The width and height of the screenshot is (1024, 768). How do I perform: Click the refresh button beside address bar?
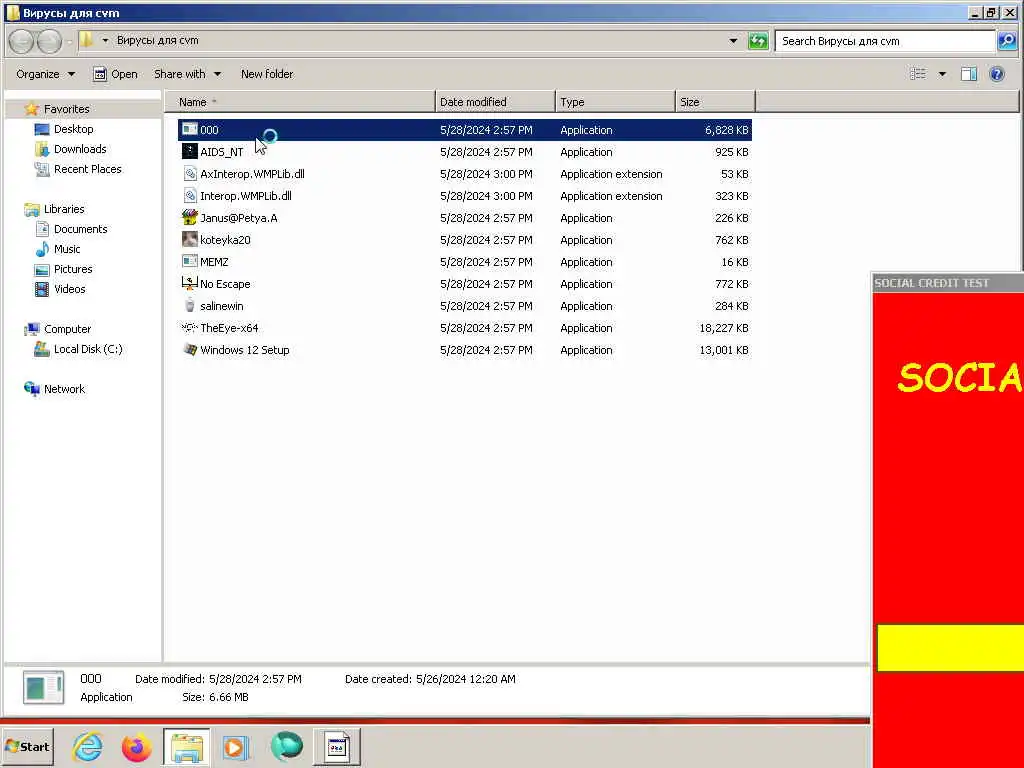[758, 41]
